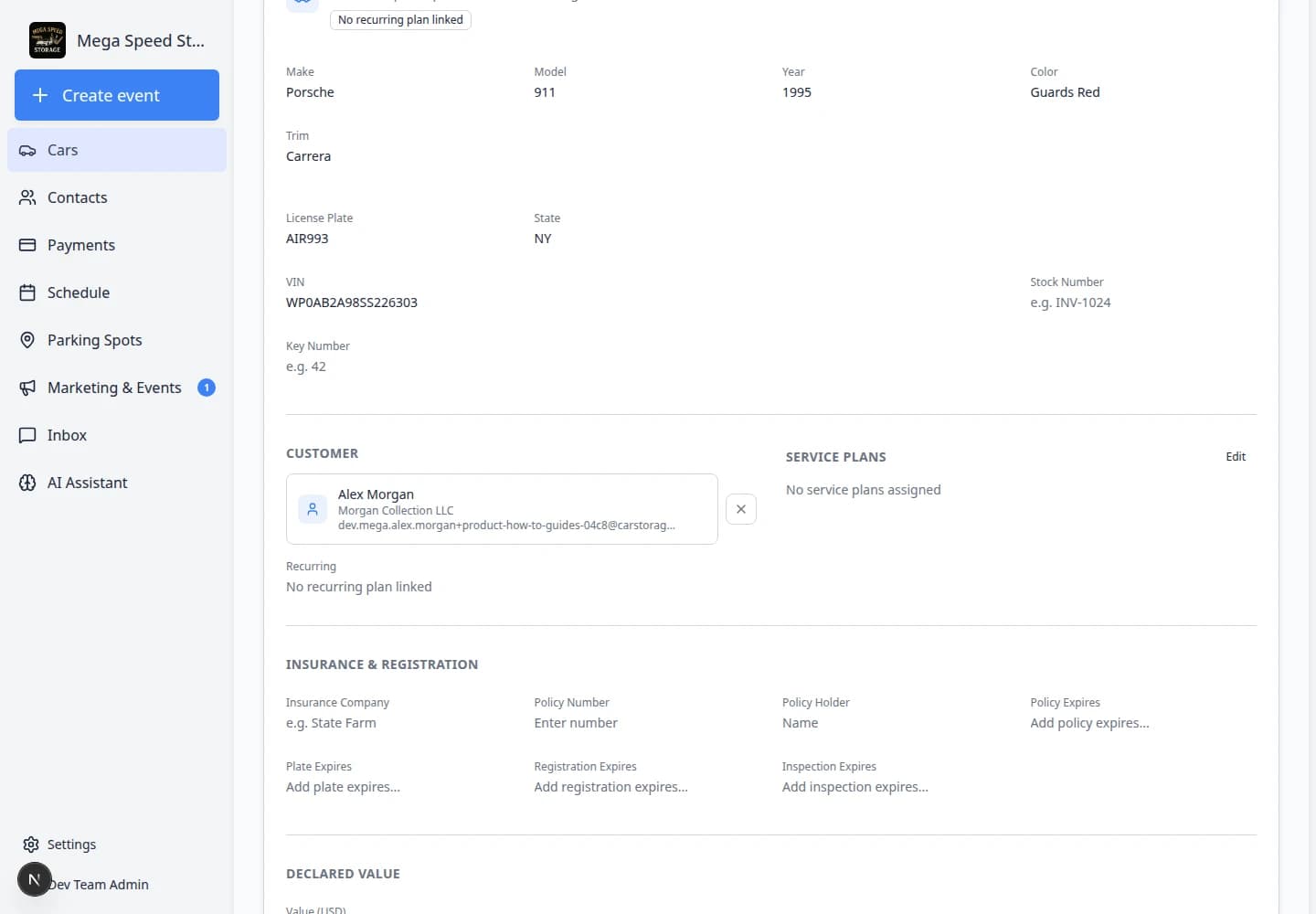This screenshot has width=1316, height=914.
Task: Open AI Assistant
Action: 117,483
